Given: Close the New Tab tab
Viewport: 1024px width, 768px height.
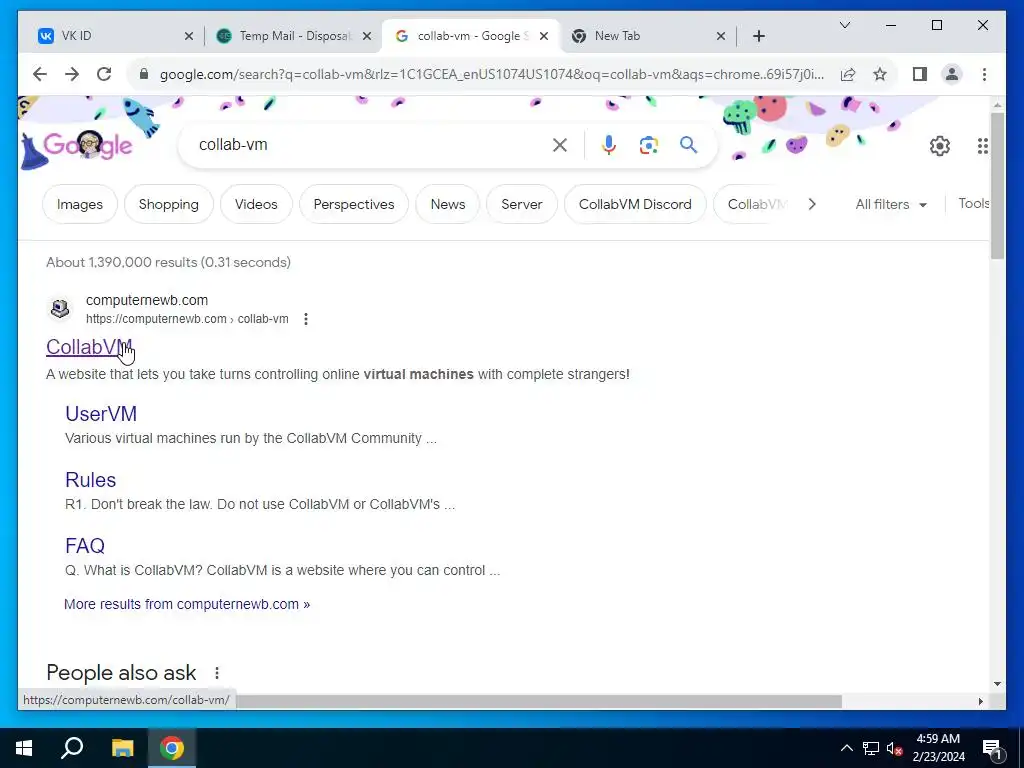Looking at the screenshot, I should coord(721,36).
